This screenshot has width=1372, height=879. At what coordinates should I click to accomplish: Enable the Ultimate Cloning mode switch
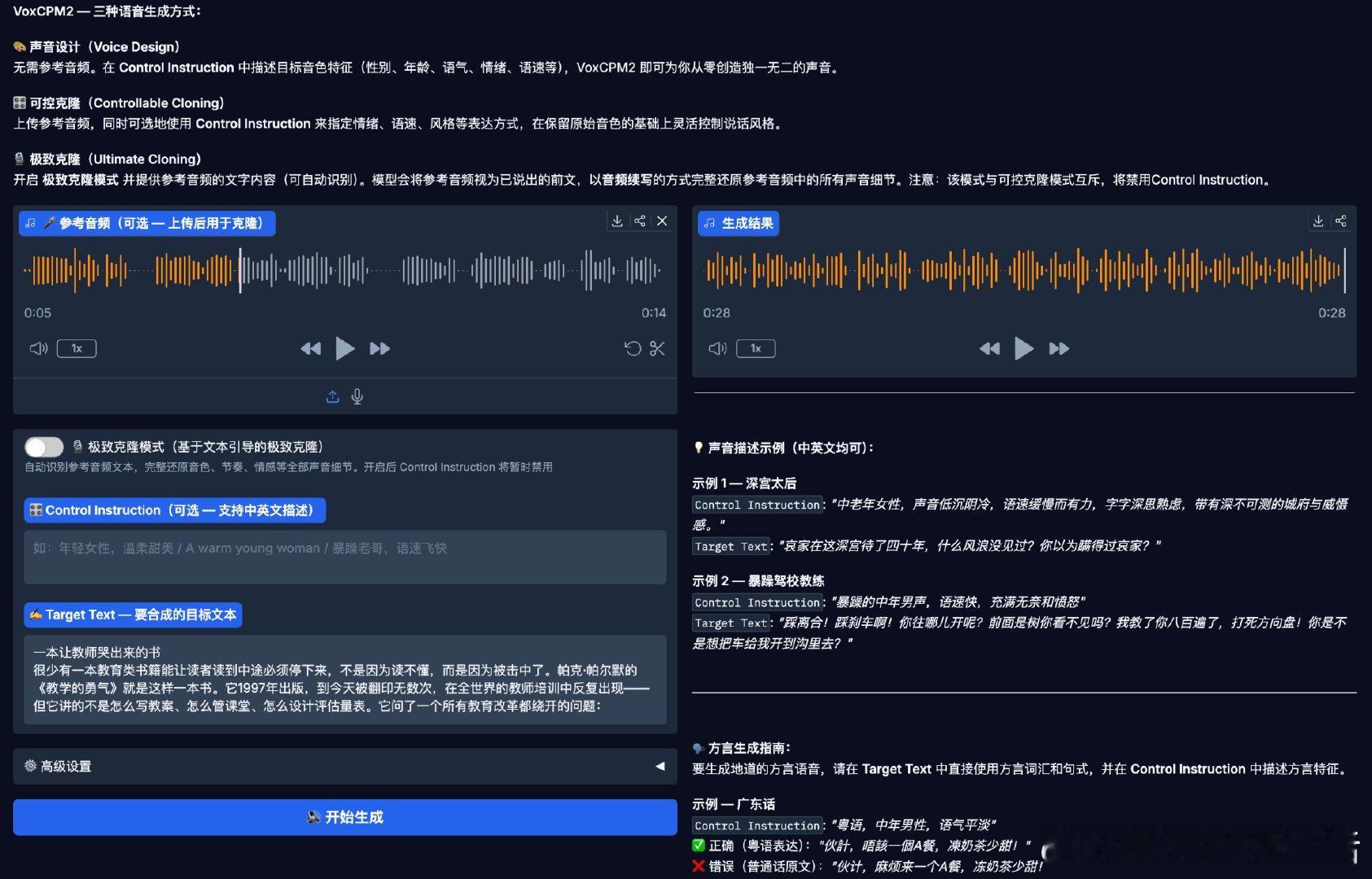[44, 447]
